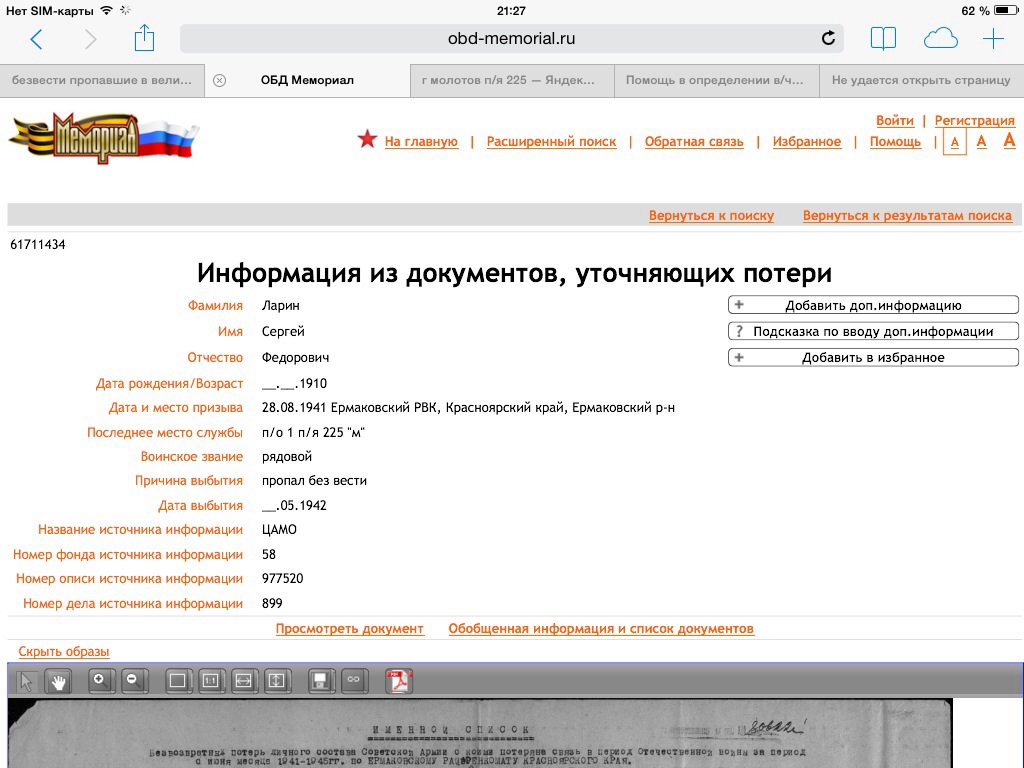Open 'Расширенный поиск' menu item

coord(551,142)
